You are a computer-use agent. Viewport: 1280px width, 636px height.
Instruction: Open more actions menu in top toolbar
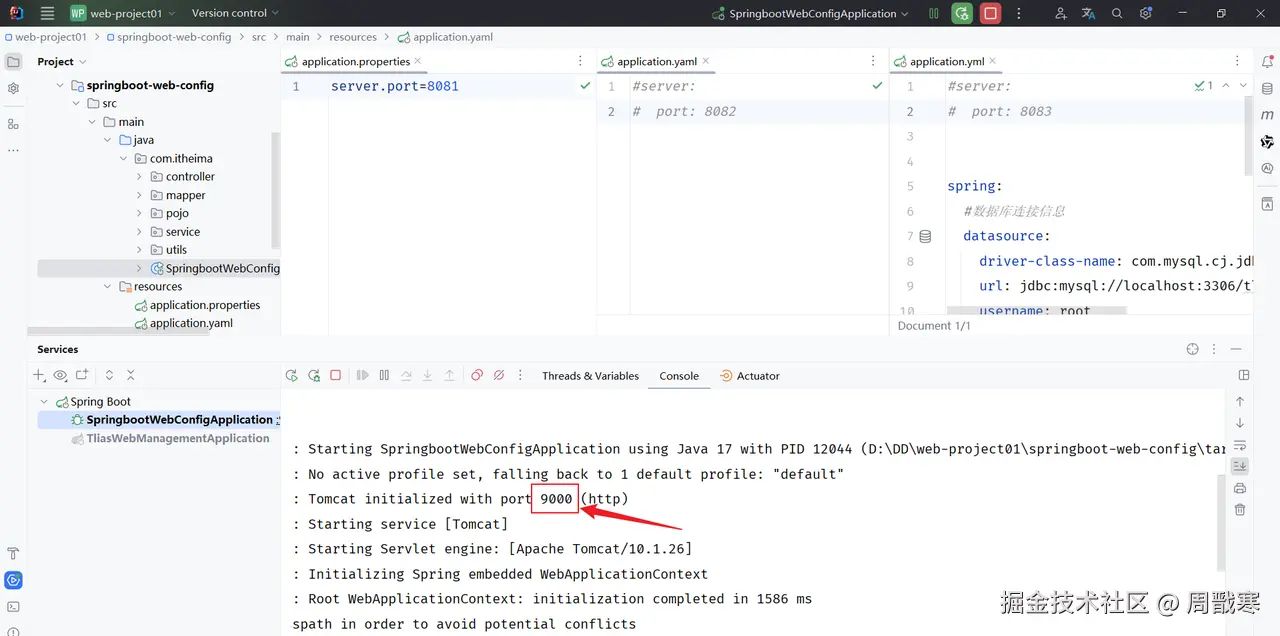pyautogui.click(x=1018, y=13)
